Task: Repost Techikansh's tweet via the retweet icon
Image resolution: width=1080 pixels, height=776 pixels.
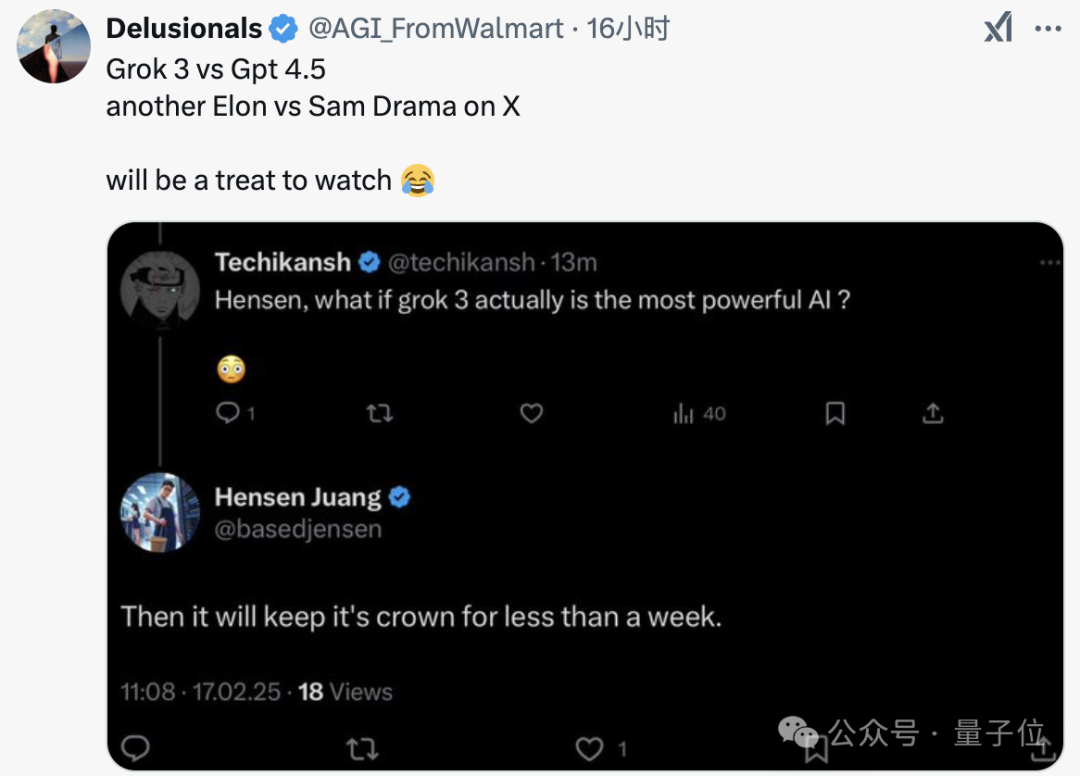Action: pos(379,413)
